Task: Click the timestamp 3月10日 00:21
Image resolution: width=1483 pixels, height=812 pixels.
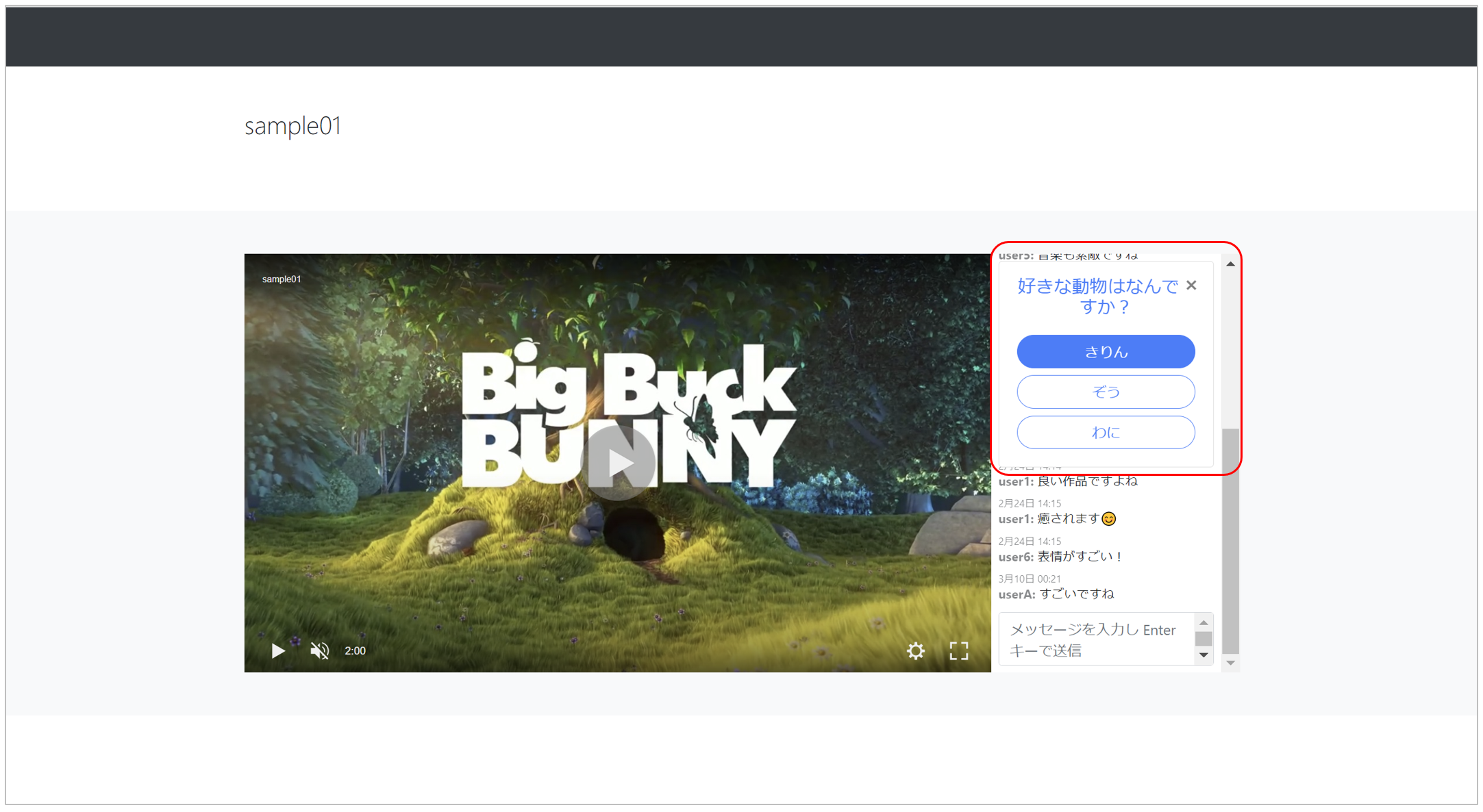Action: point(1029,579)
